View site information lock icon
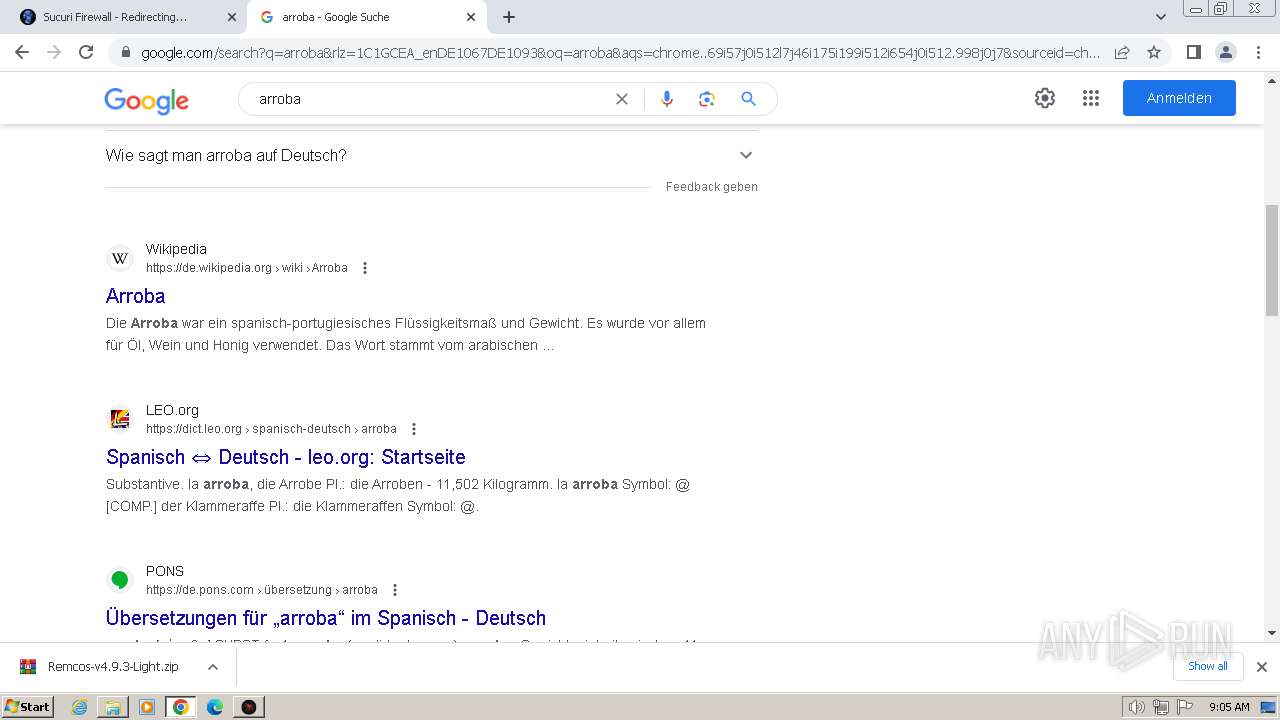 tap(125, 52)
